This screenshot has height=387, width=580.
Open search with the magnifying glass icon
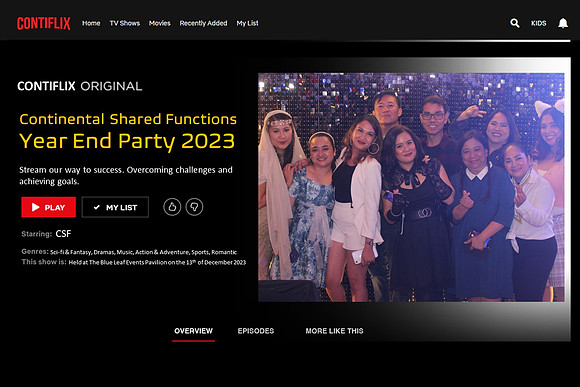[515, 23]
